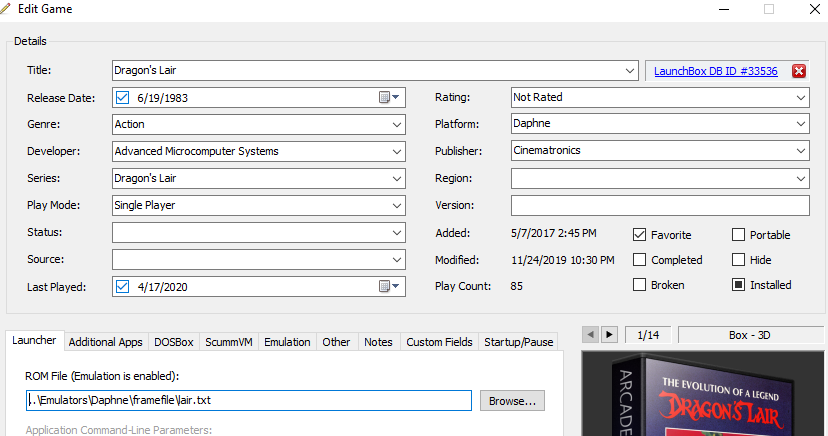Expand the Publisher dropdown

coord(801,151)
